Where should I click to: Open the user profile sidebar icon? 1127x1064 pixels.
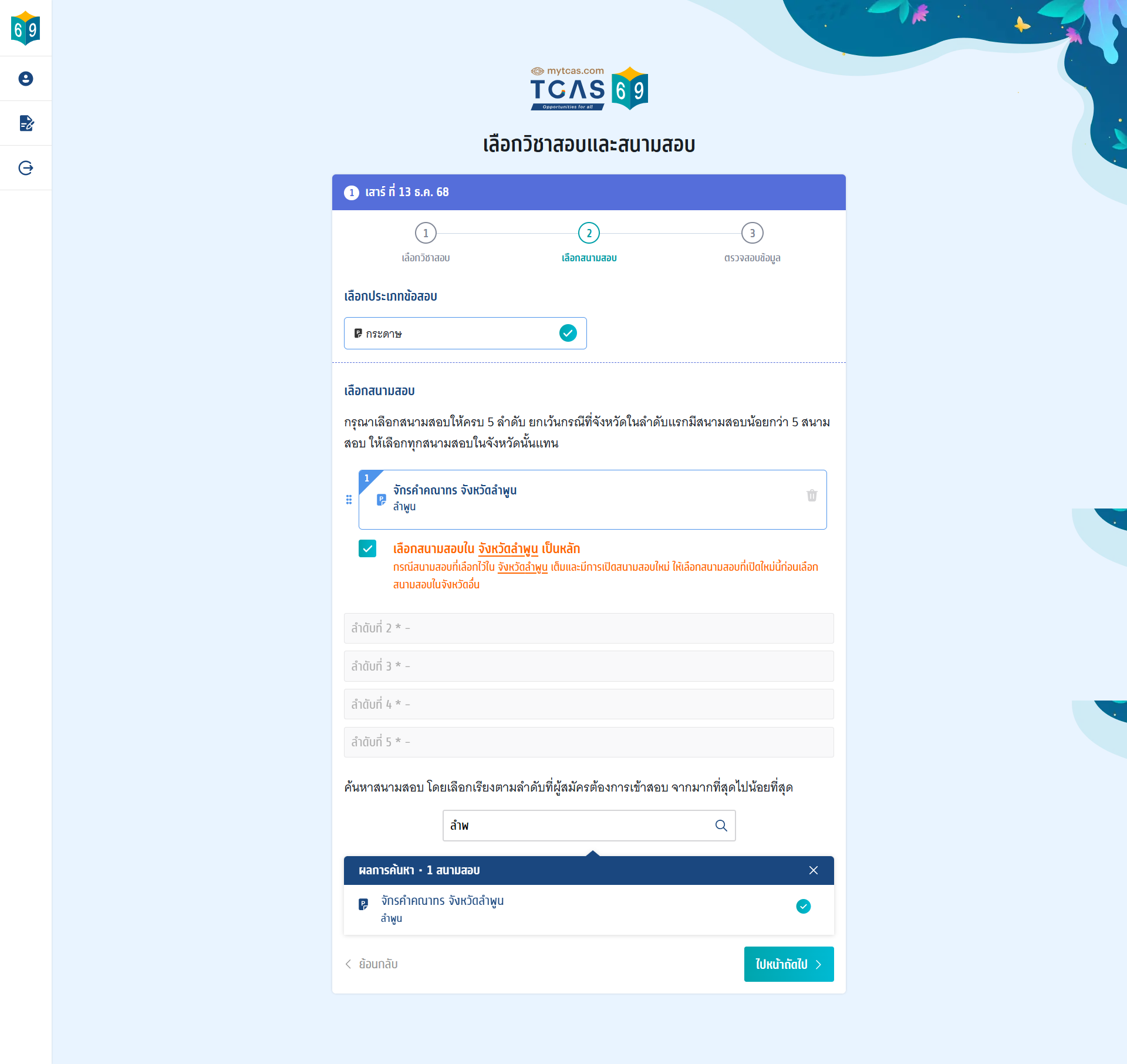(26, 79)
